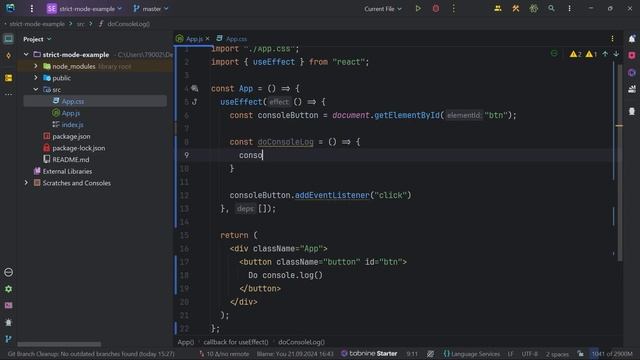Screen dimensions: 640x360
Task: Open the strict-mode-example project switcher
Action: tap(84, 9)
